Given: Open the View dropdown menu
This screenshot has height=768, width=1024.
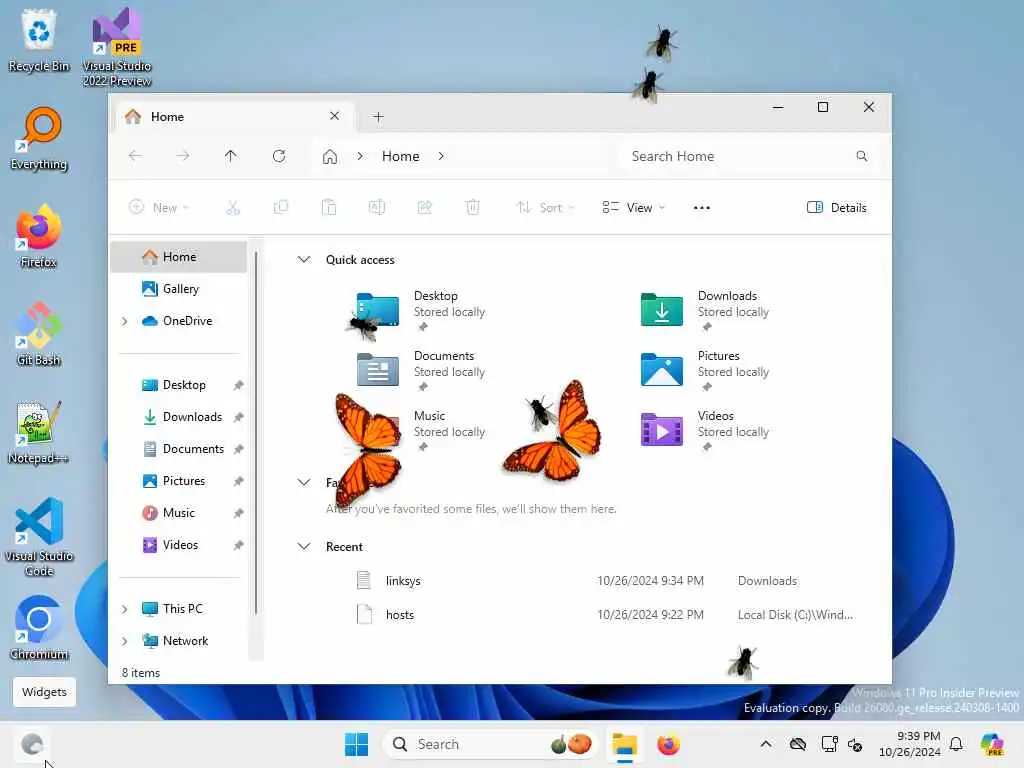Looking at the screenshot, I should click(633, 208).
